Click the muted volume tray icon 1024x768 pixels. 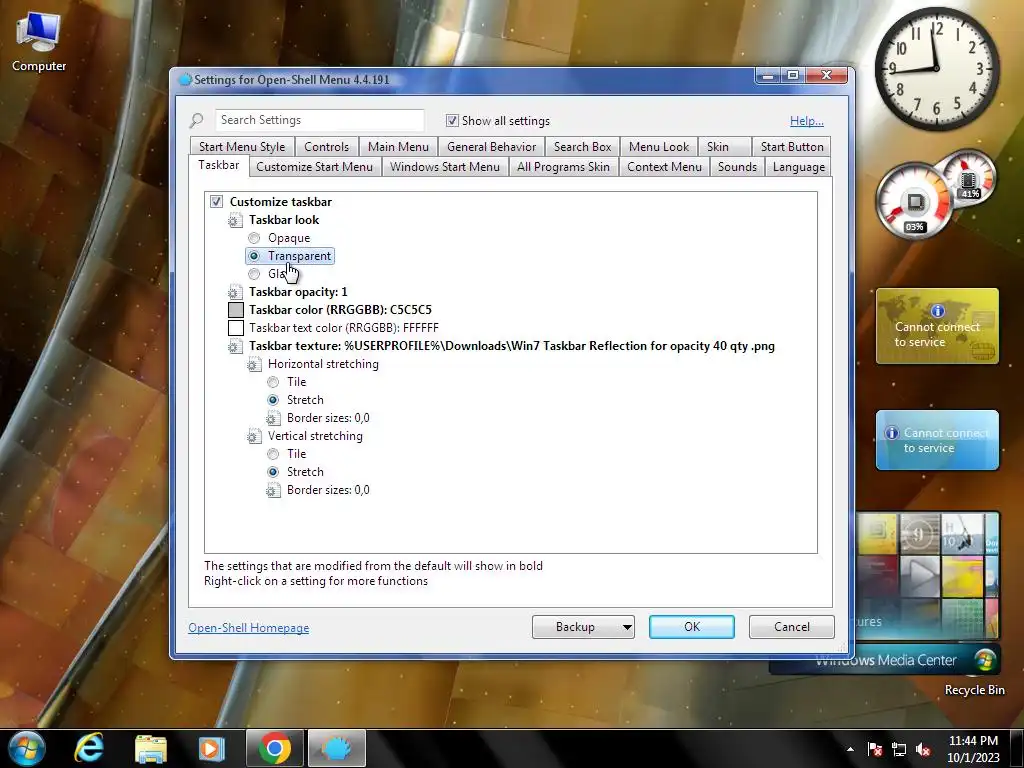click(x=923, y=749)
